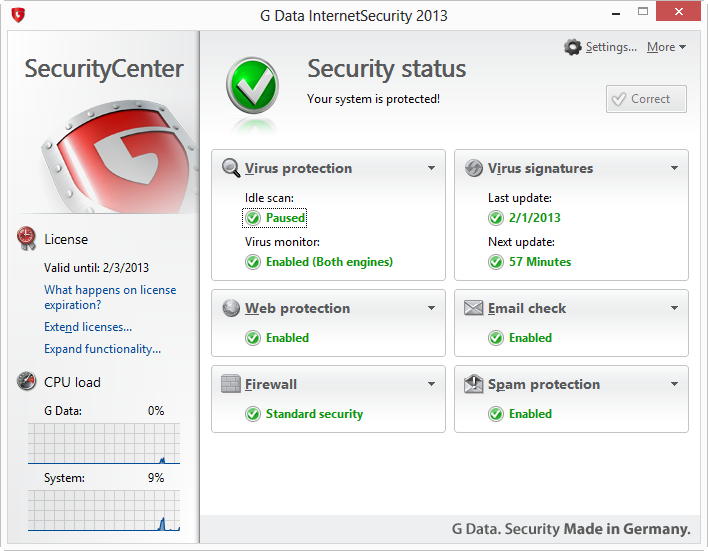Click the Email check envelope icon
The image size is (708, 551).
474,308
